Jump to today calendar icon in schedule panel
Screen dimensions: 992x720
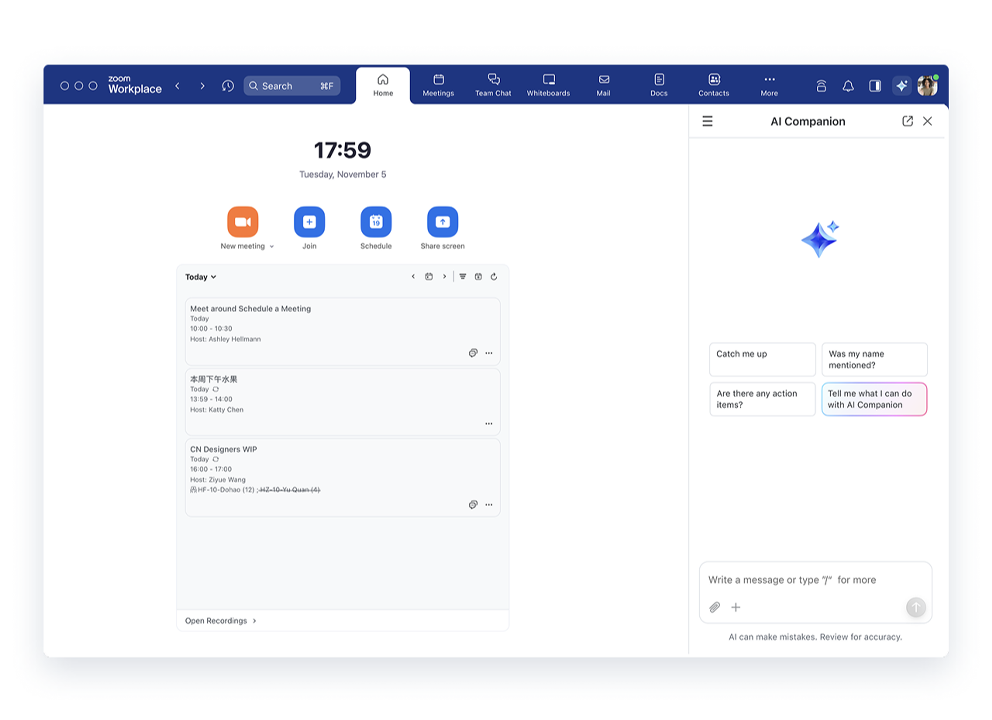pos(429,276)
